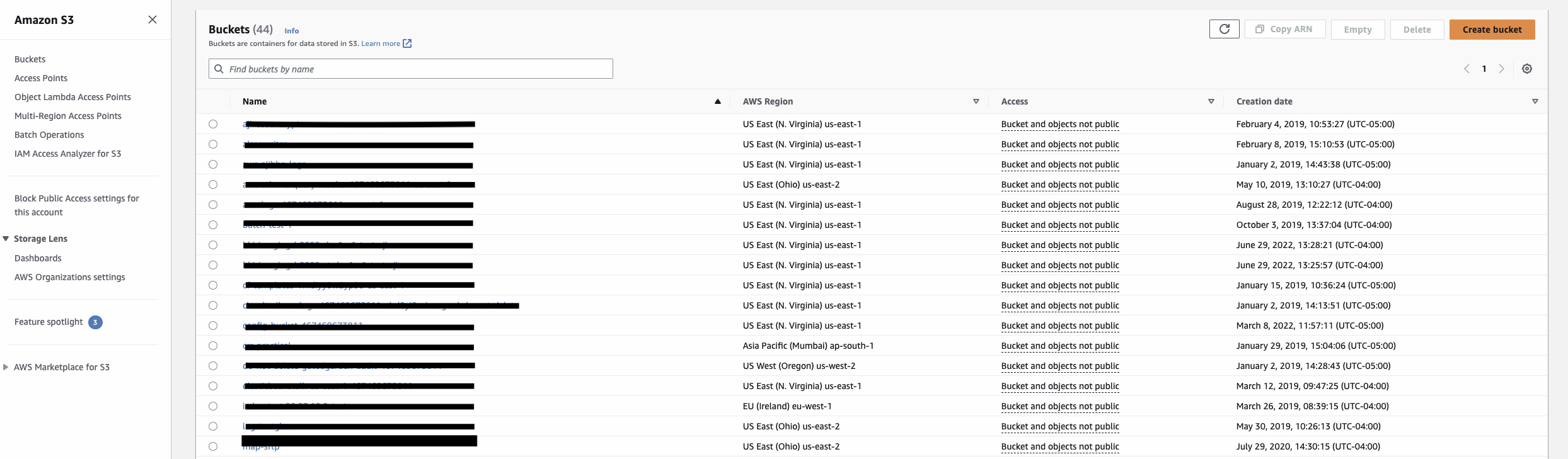Select bucket created August 28, 2019, 12:22:12

tap(213, 205)
